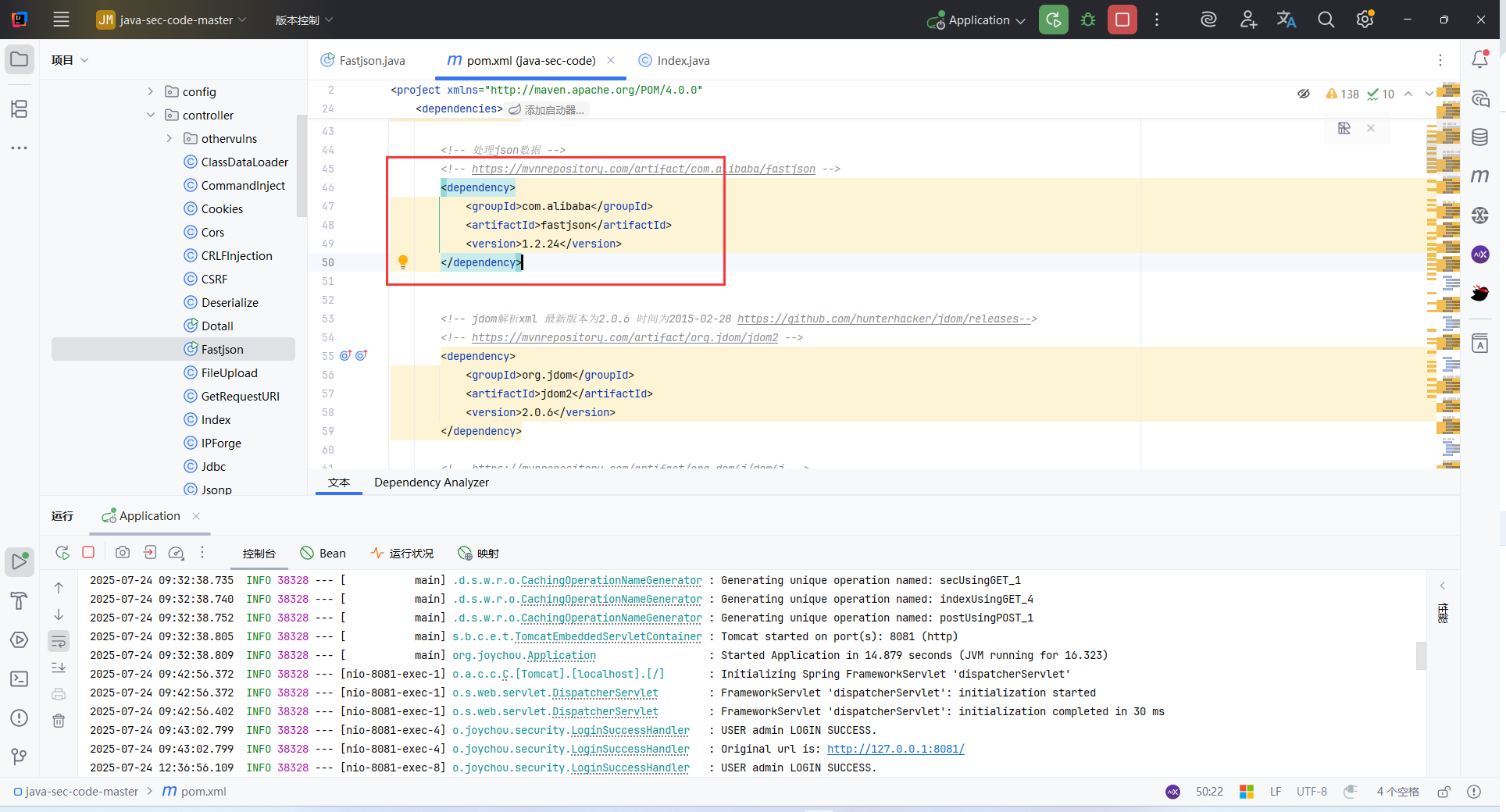Image resolution: width=1506 pixels, height=812 pixels.
Task: Close the Application run tab
Action: tap(196, 516)
